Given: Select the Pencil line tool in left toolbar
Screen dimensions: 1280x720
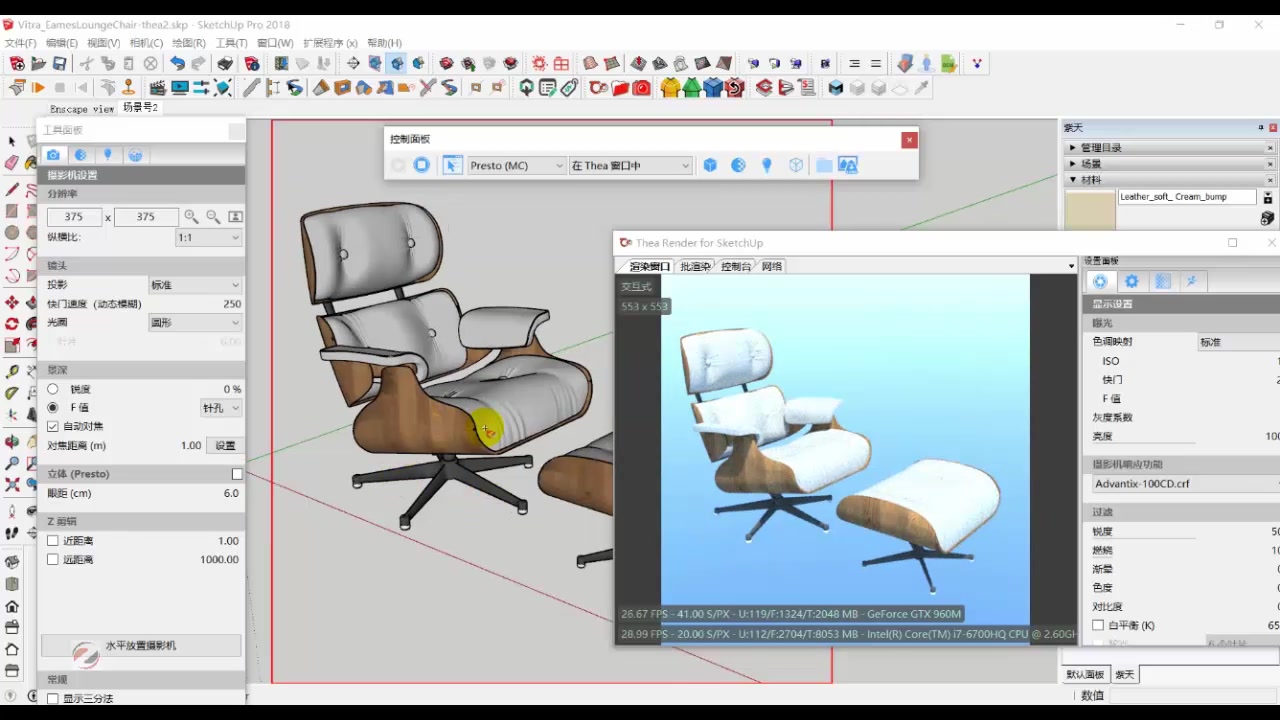Looking at the screenshot, I should pos(12,189).
